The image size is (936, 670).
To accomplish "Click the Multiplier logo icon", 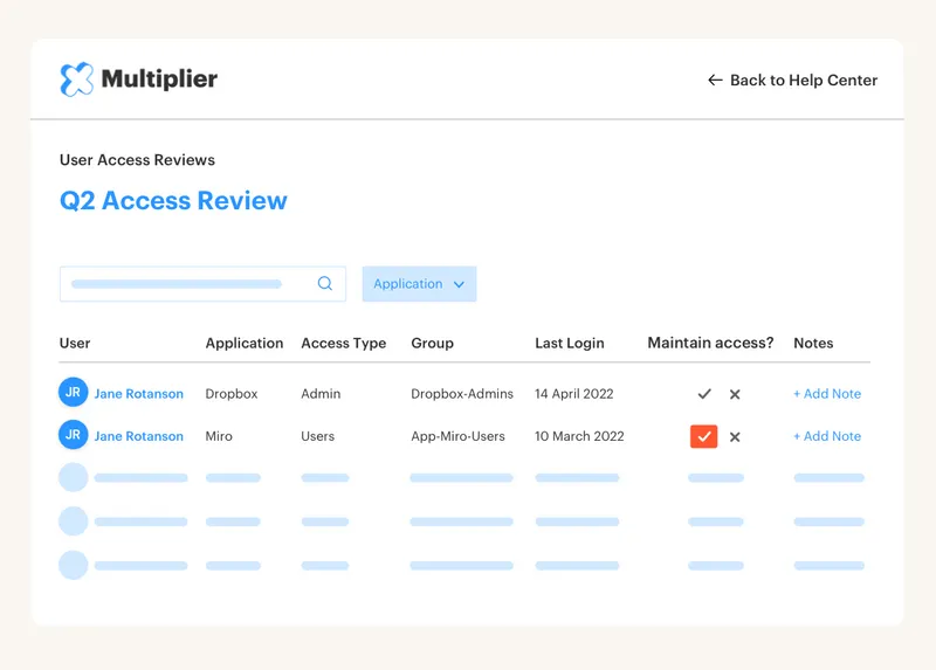I will click(77, 80).
